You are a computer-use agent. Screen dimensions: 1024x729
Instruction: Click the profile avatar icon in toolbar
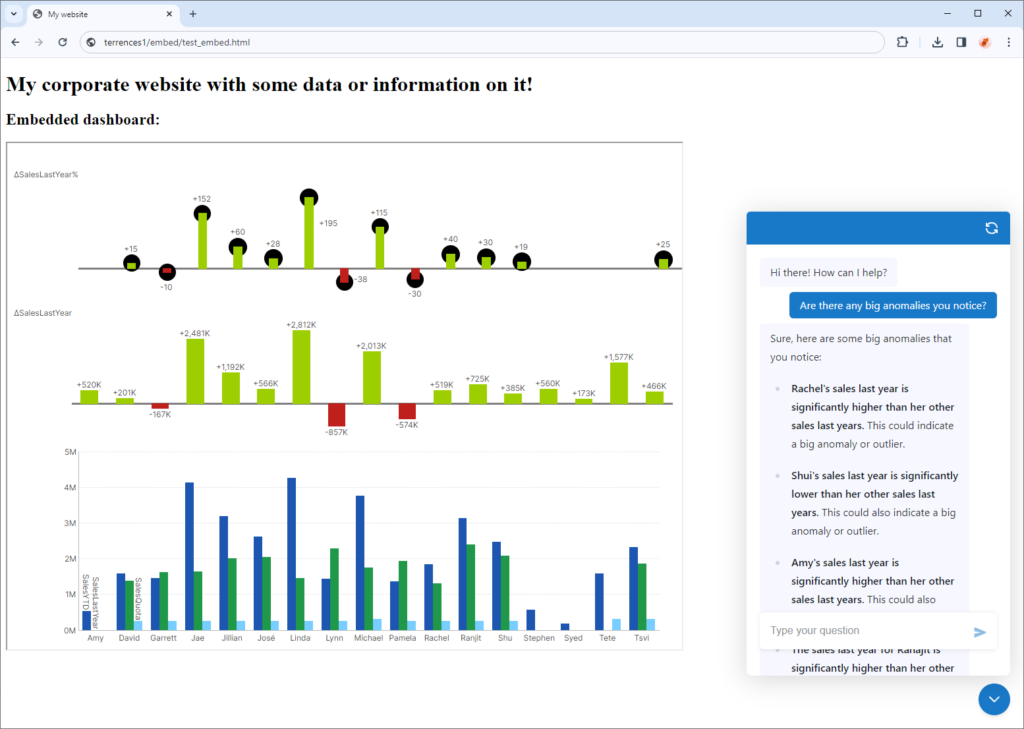985,42
